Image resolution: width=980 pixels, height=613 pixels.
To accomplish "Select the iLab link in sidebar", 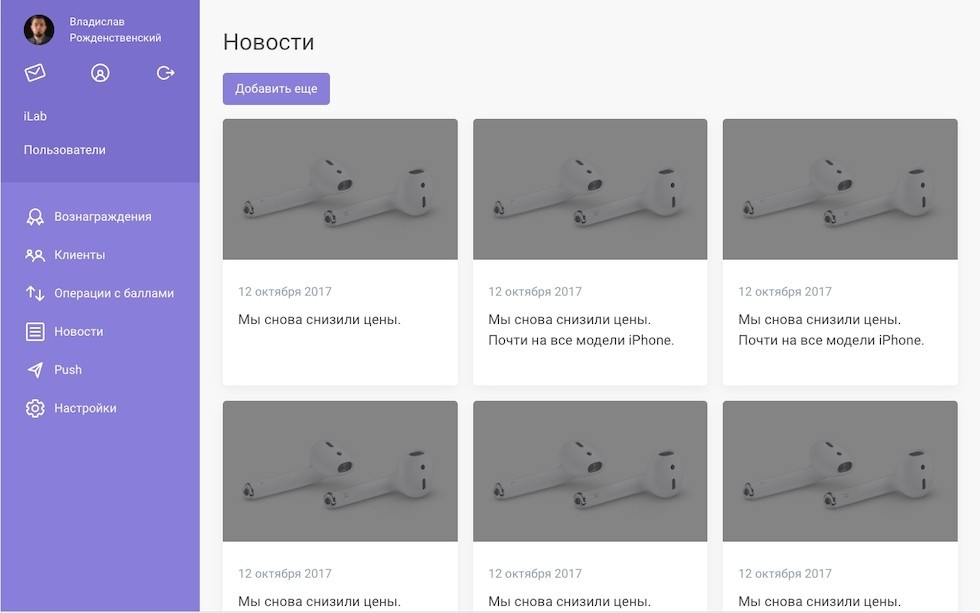I will pos(36,116).
